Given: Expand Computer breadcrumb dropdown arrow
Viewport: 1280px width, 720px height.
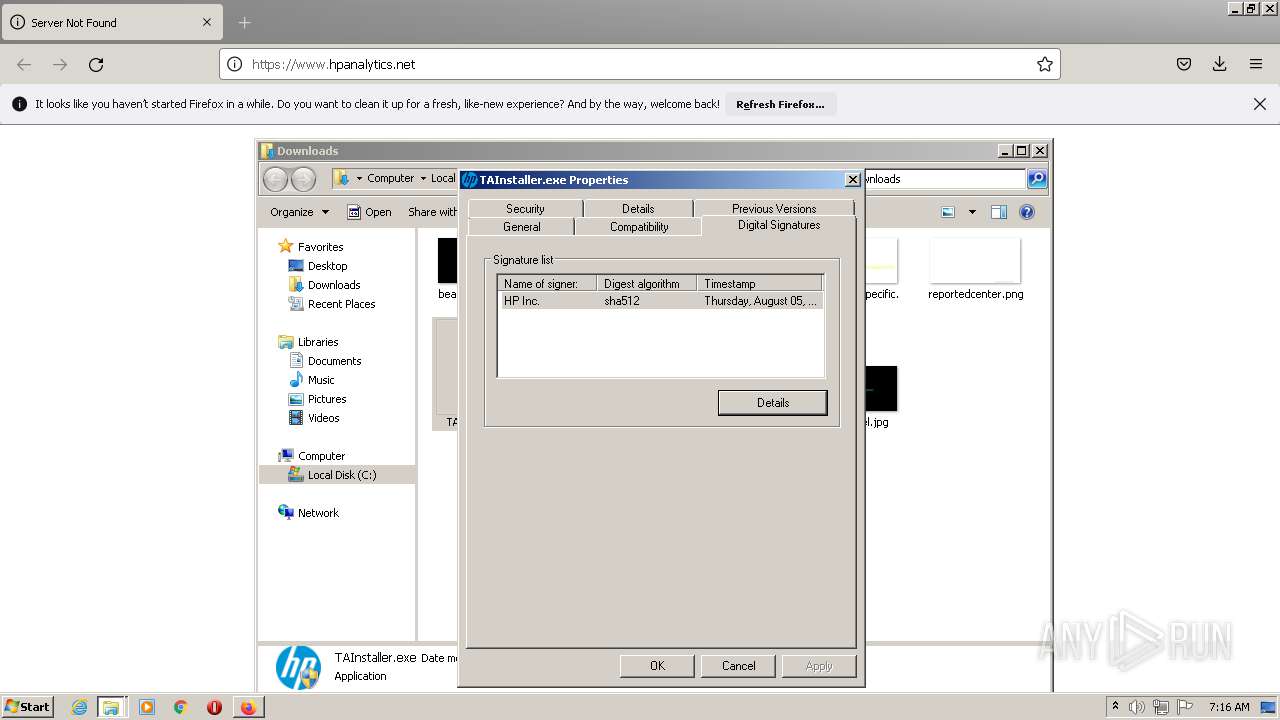Looking at the screenshot, I should tap(423, 179).
